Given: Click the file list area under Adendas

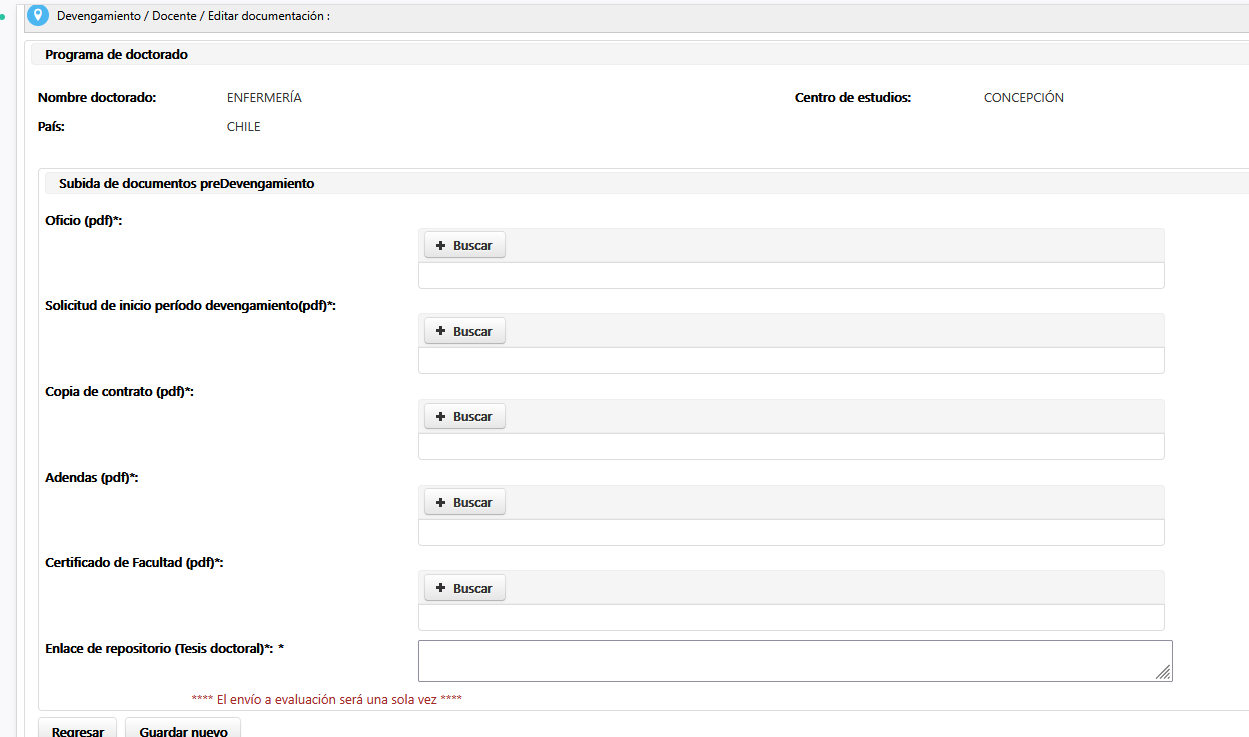Looking at the screenshot, I should pyautogui.click(x=790, y=532).
